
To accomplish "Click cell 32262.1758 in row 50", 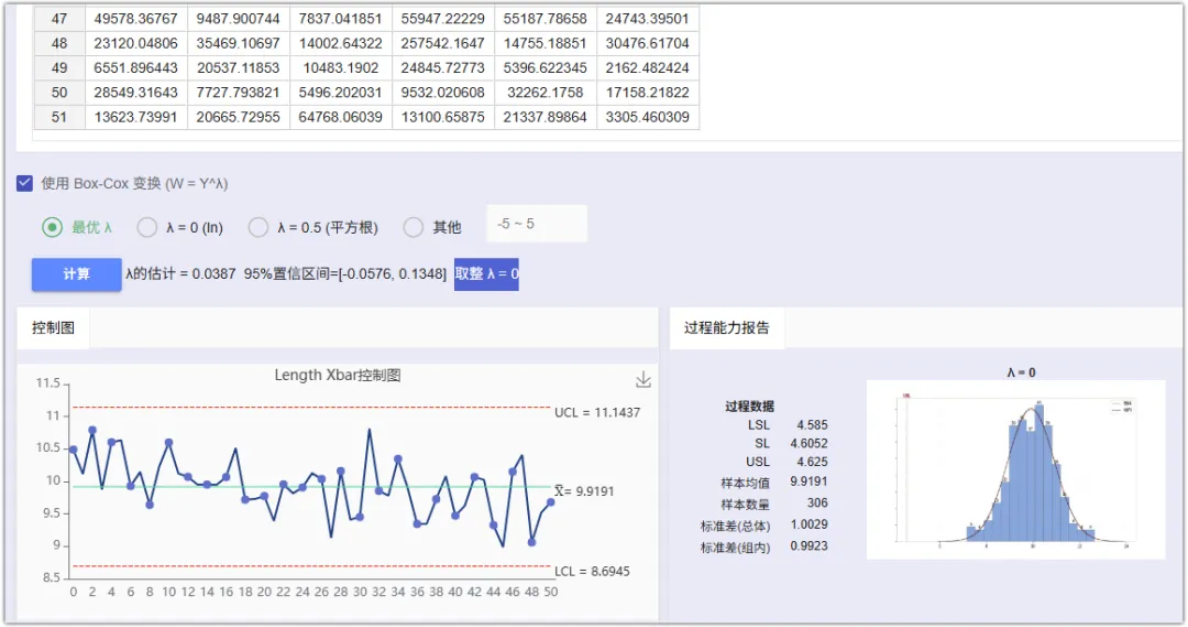I will pos(546,92).
